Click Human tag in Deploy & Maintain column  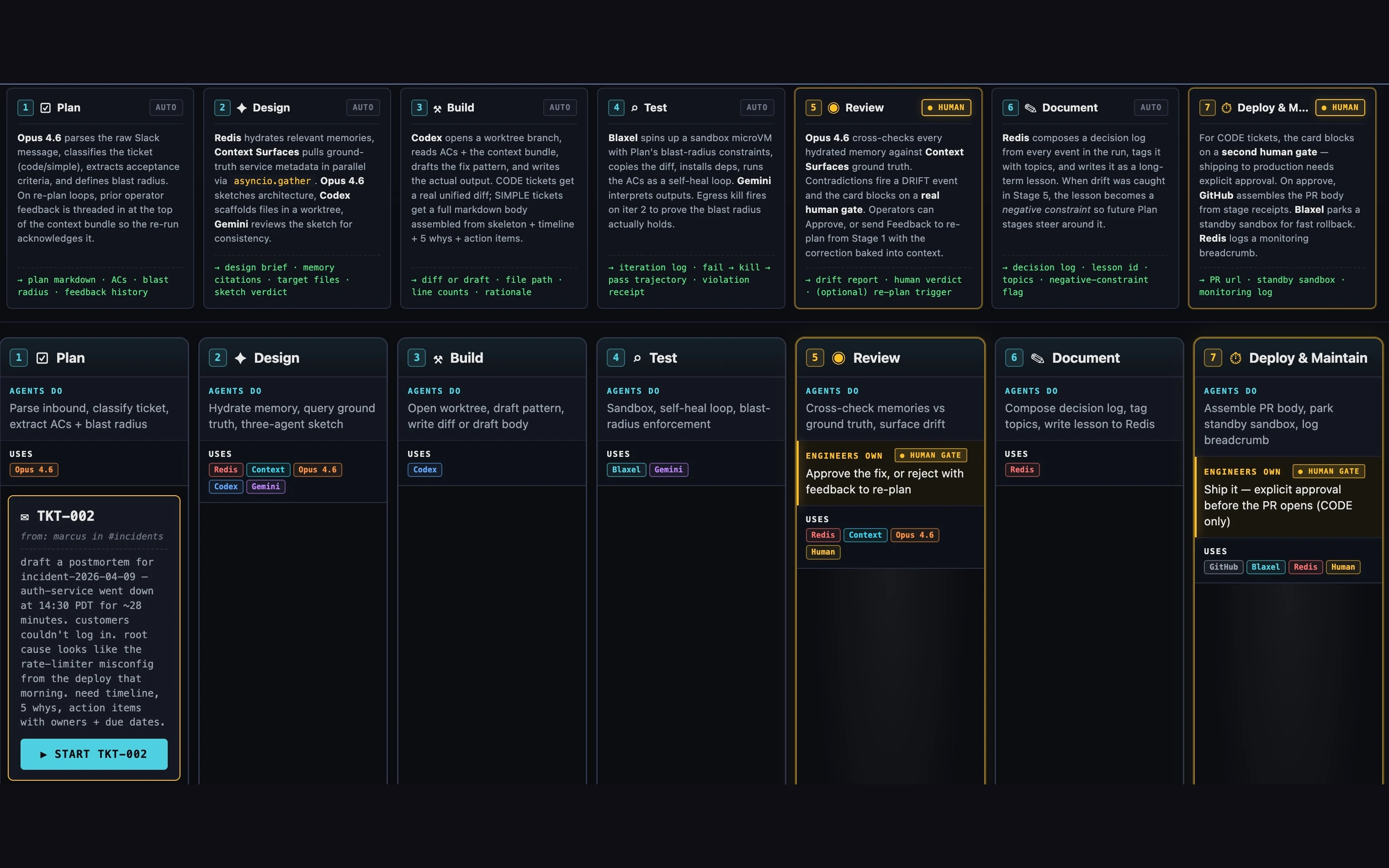click(1343, 567)
